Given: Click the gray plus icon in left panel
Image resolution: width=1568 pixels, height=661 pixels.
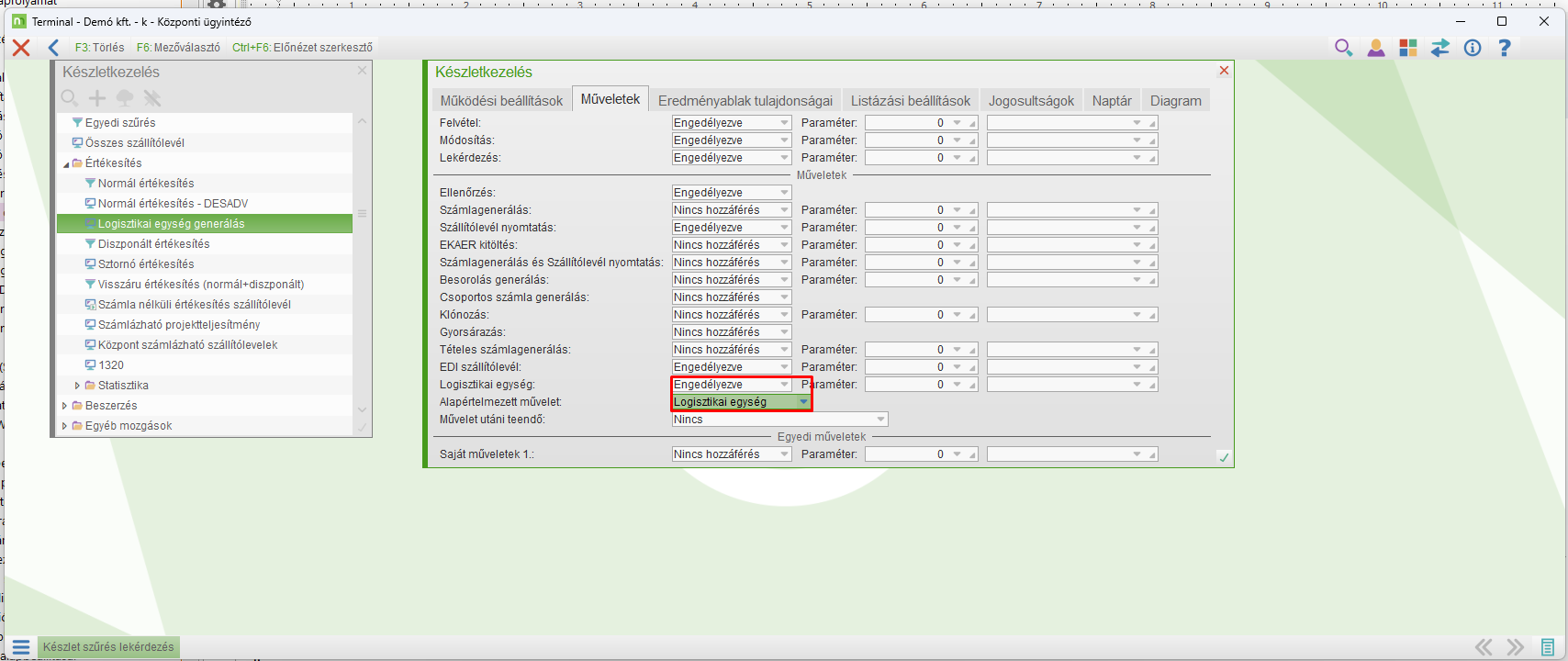Looking at the screenshot, I should (97, 97).
